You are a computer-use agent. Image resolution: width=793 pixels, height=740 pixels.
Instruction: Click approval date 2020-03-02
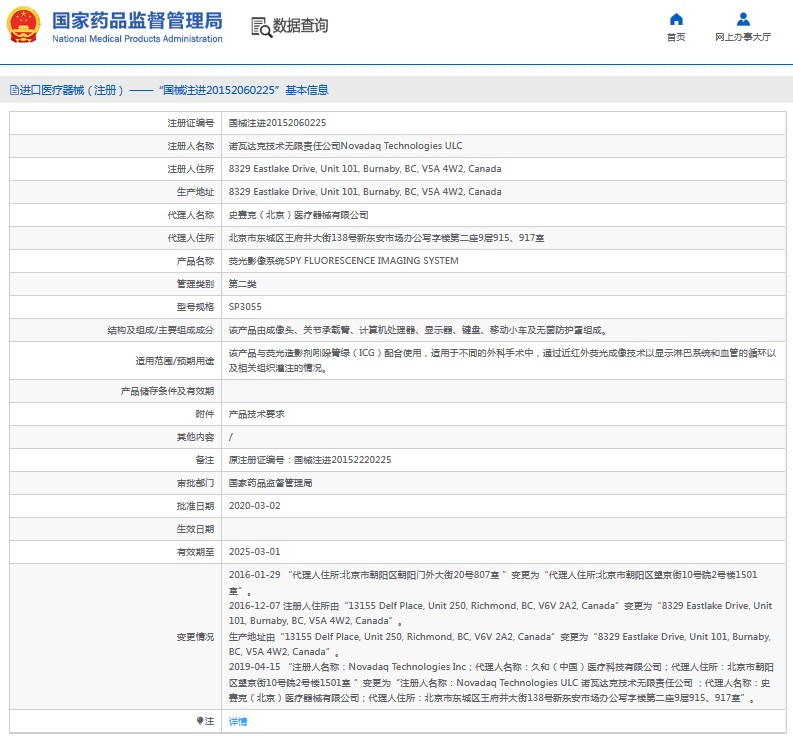pos(254,506)
